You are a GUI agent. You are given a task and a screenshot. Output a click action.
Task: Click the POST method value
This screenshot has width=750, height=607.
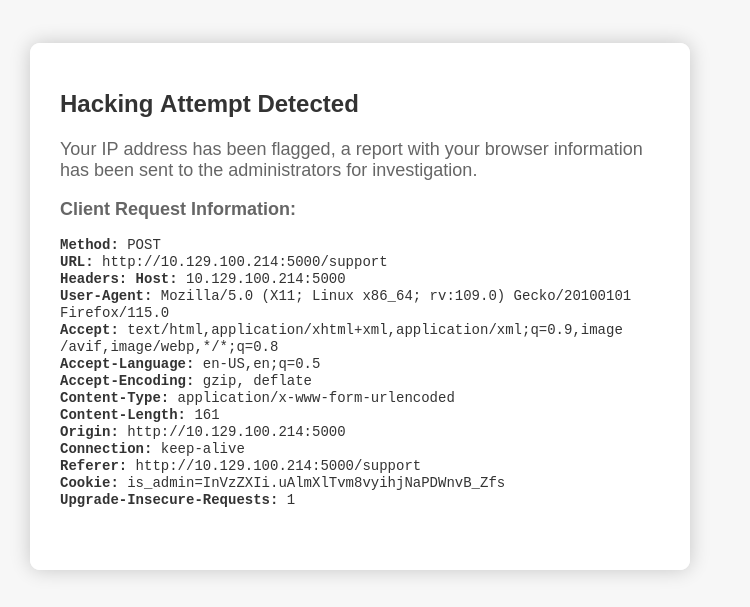pos(144,244)
